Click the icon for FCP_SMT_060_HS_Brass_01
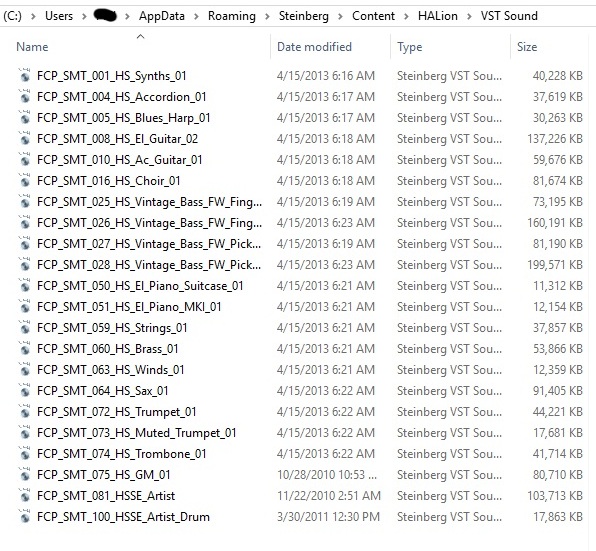This screenshot has height=551, width=596. [x=24, y=348]
